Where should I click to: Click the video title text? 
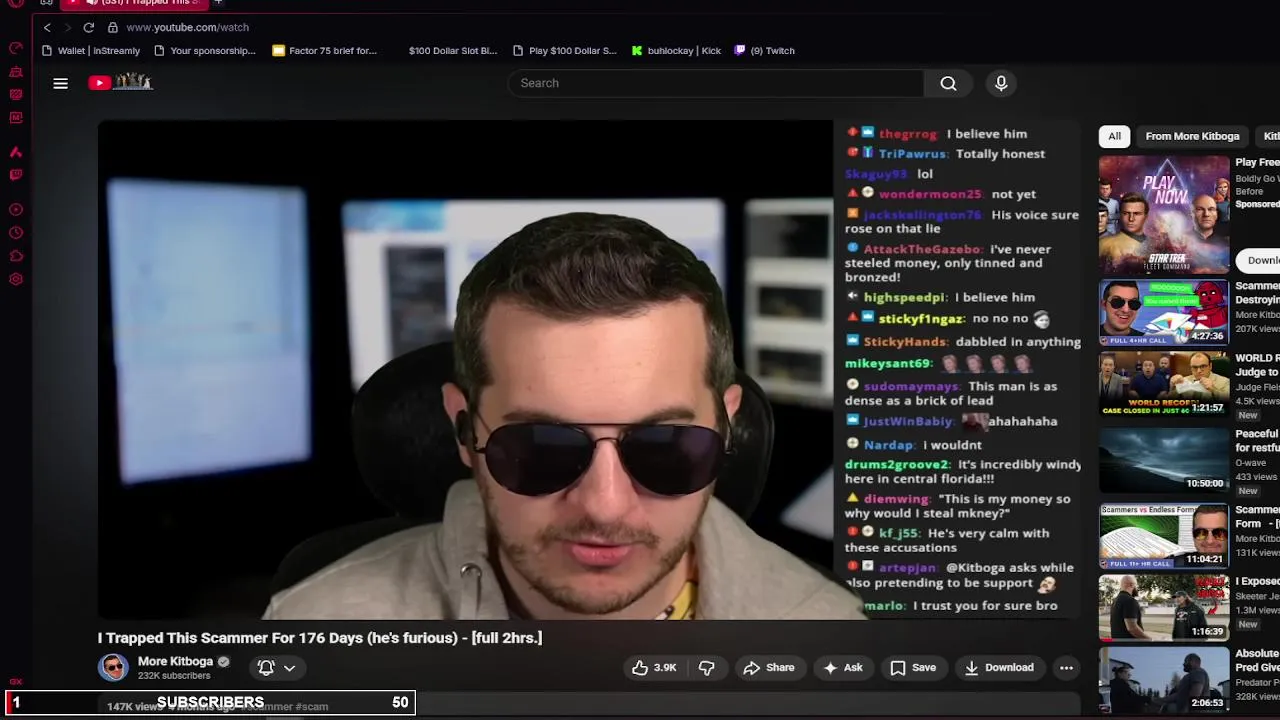click(x=320, y=638)
